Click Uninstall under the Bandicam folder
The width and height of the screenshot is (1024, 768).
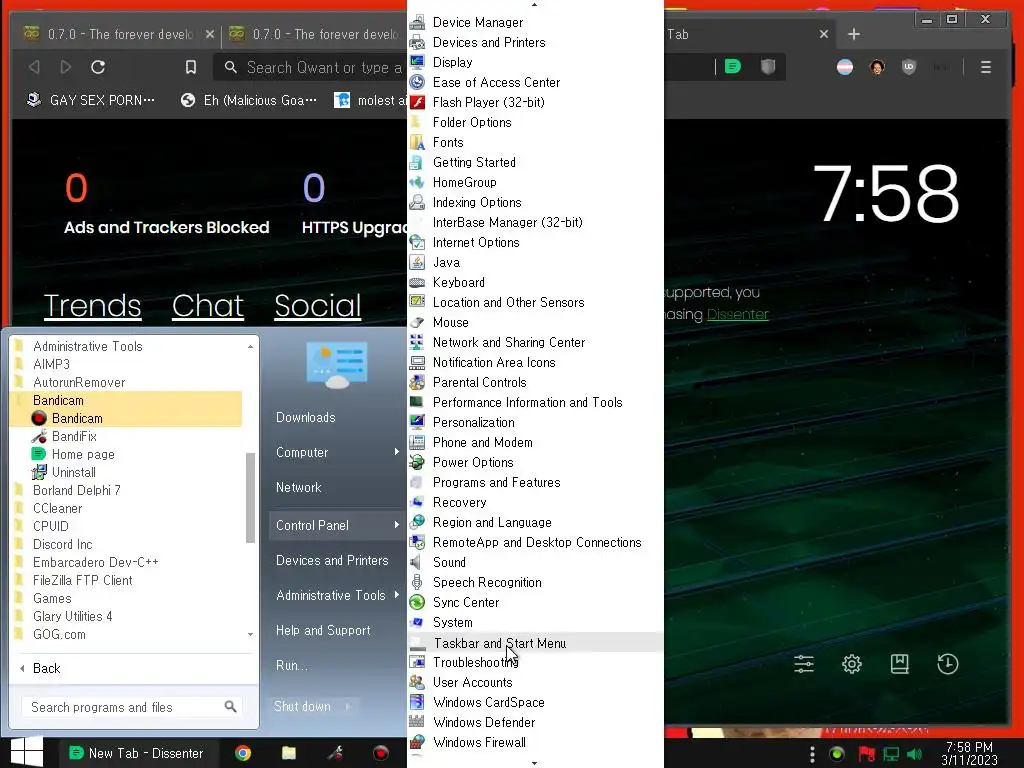point(73,472)
